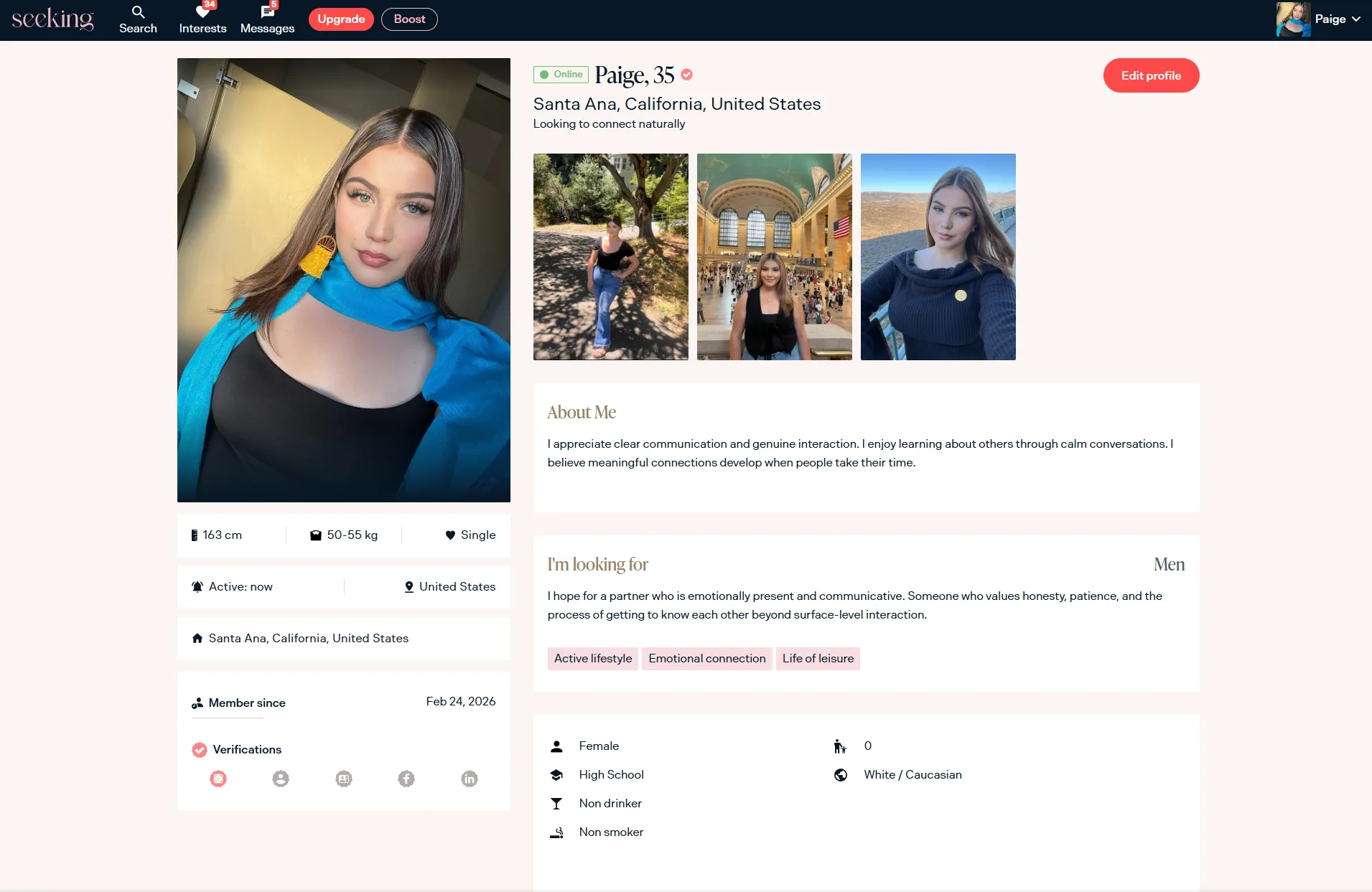Open the Messages inbox
The height and width of the screenshot is (892, 1372).
(267, 19)
